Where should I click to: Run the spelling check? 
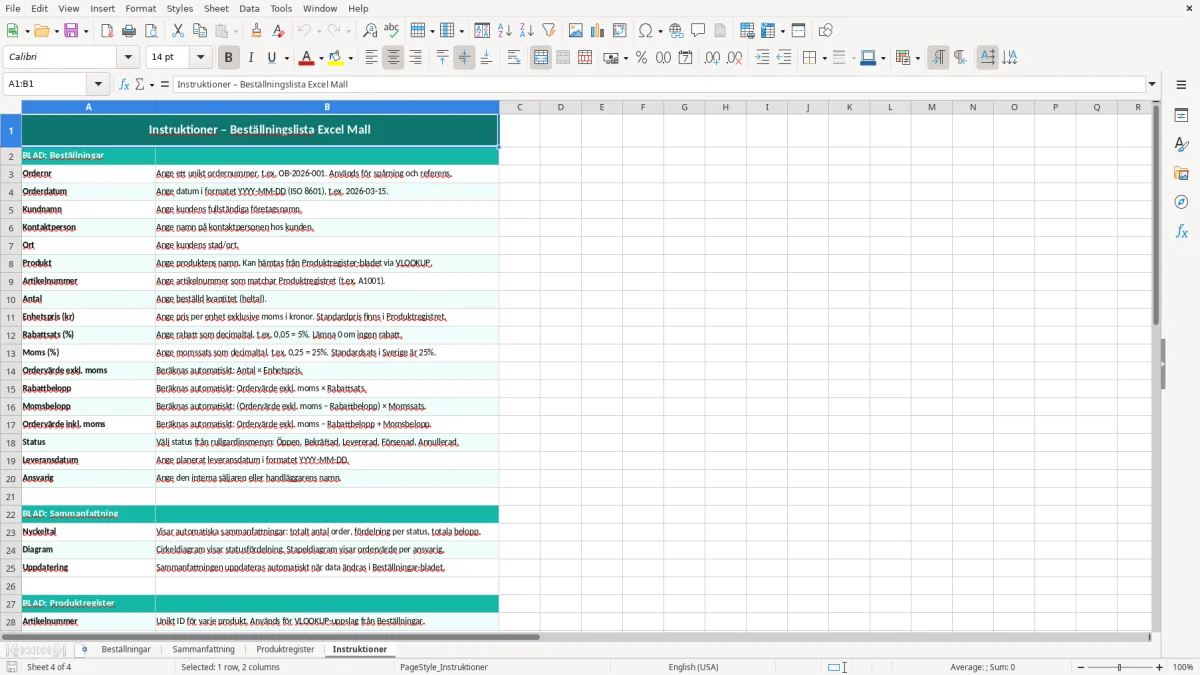point(392,31)
